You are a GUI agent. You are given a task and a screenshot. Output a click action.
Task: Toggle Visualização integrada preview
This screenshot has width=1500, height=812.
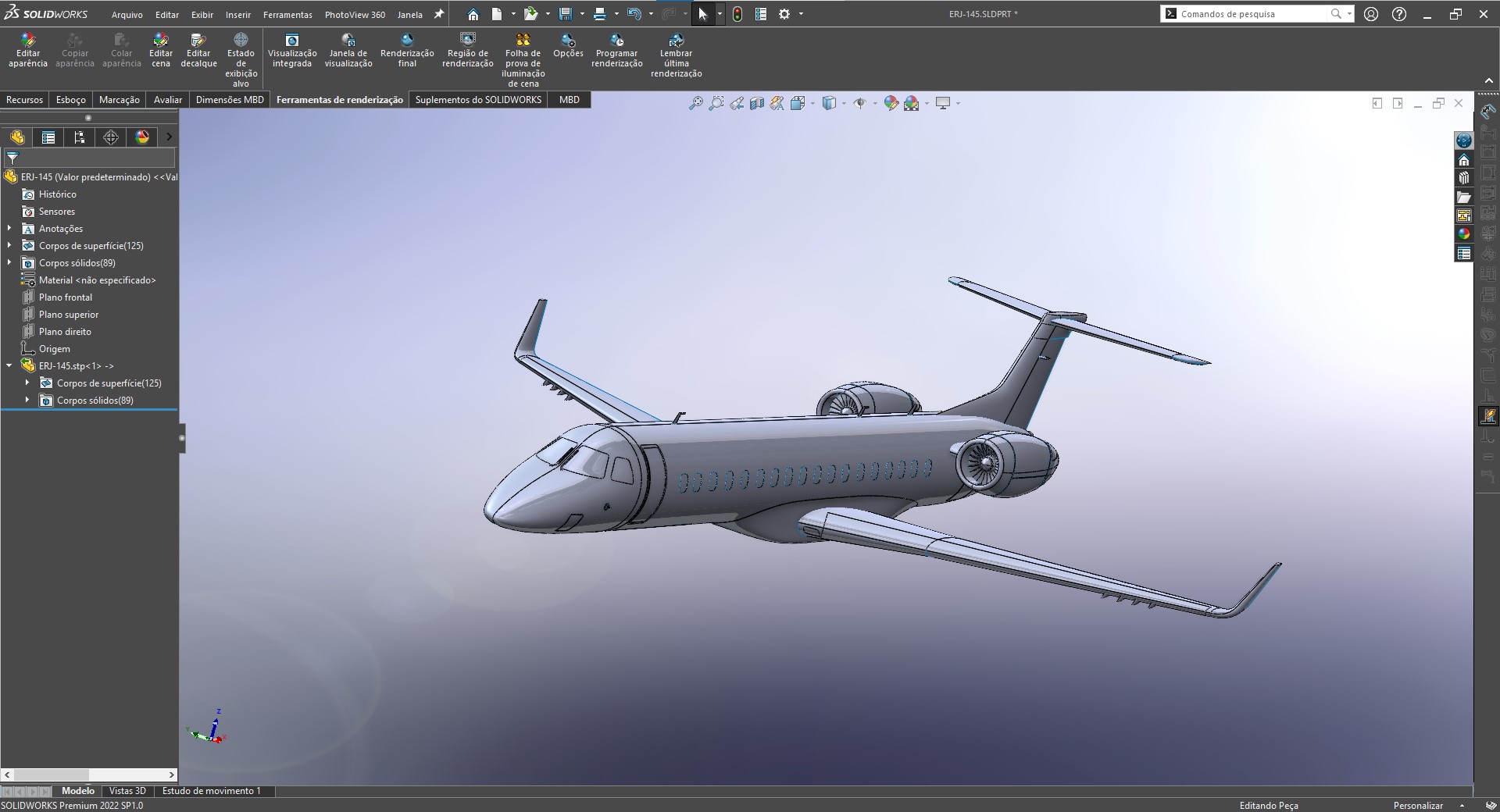click(x=292, y=50)
